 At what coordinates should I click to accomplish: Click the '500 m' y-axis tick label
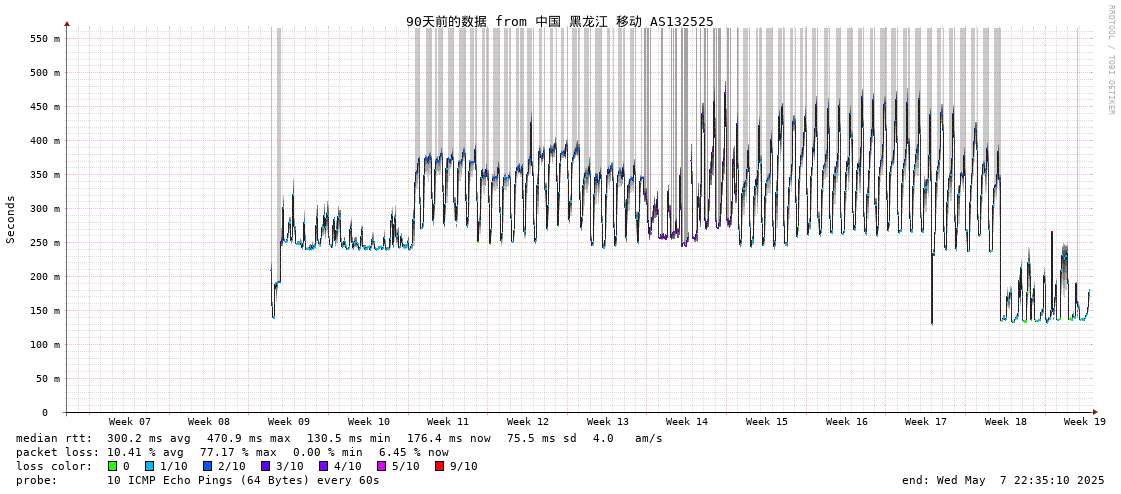[x=46, y=73]
